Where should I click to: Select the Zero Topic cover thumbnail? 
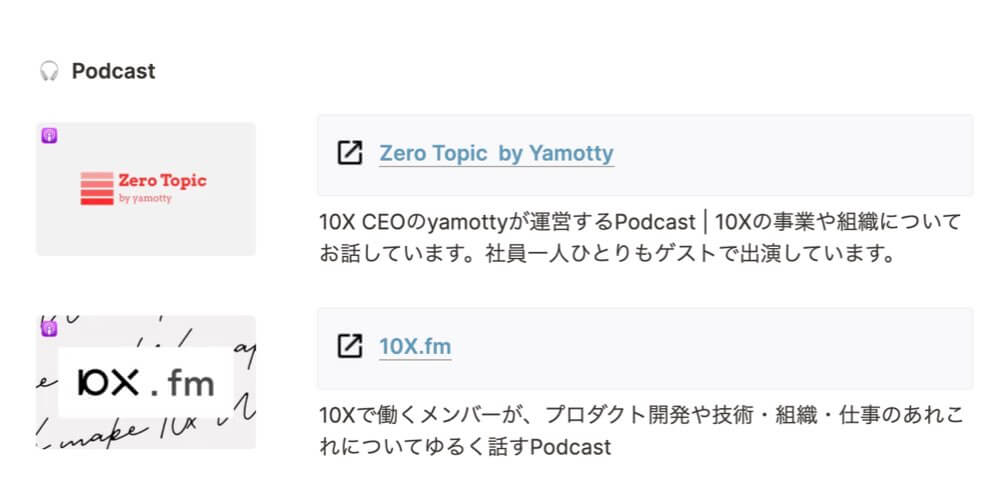coord(146,189)
